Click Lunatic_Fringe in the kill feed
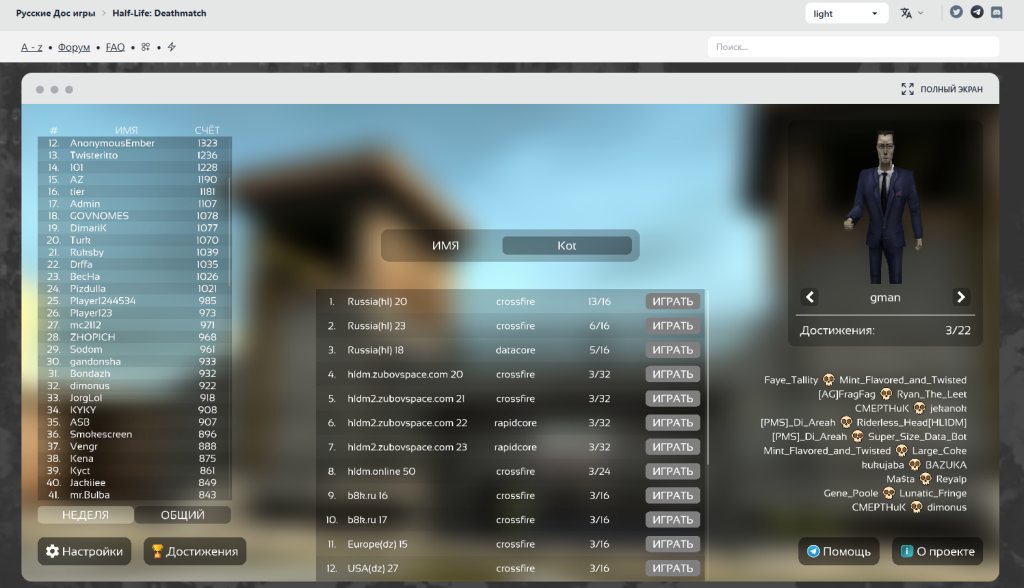 point(933,493)
